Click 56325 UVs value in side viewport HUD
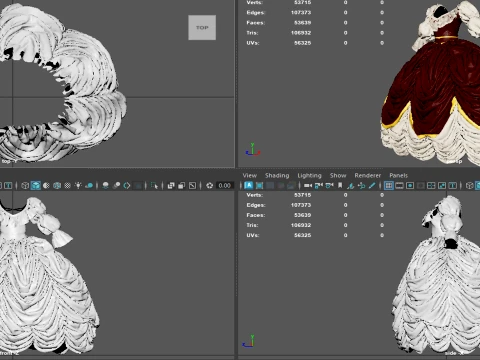The image size is (480, 360). tap(303, 235)
